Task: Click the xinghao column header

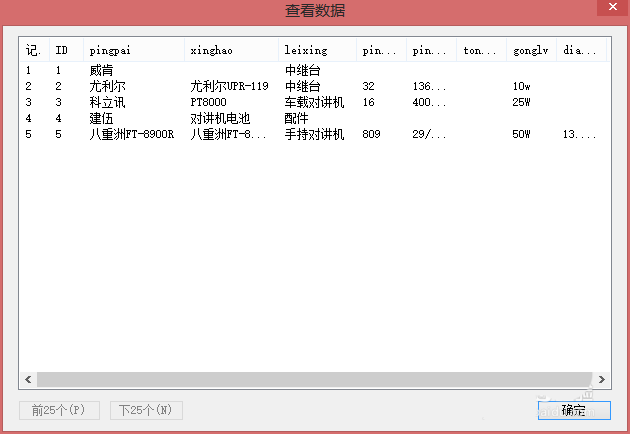Action: tap(231, 50)
